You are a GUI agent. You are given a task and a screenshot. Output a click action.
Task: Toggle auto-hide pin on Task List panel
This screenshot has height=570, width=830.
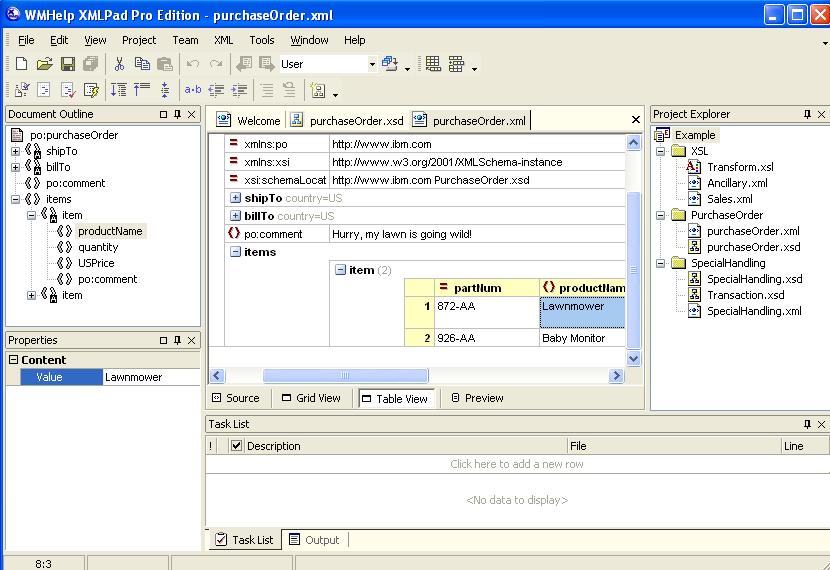click(807, 424)
